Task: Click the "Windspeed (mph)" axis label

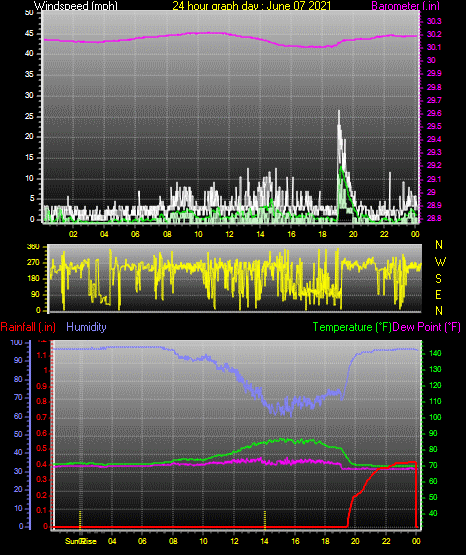Action: [75, 5]
